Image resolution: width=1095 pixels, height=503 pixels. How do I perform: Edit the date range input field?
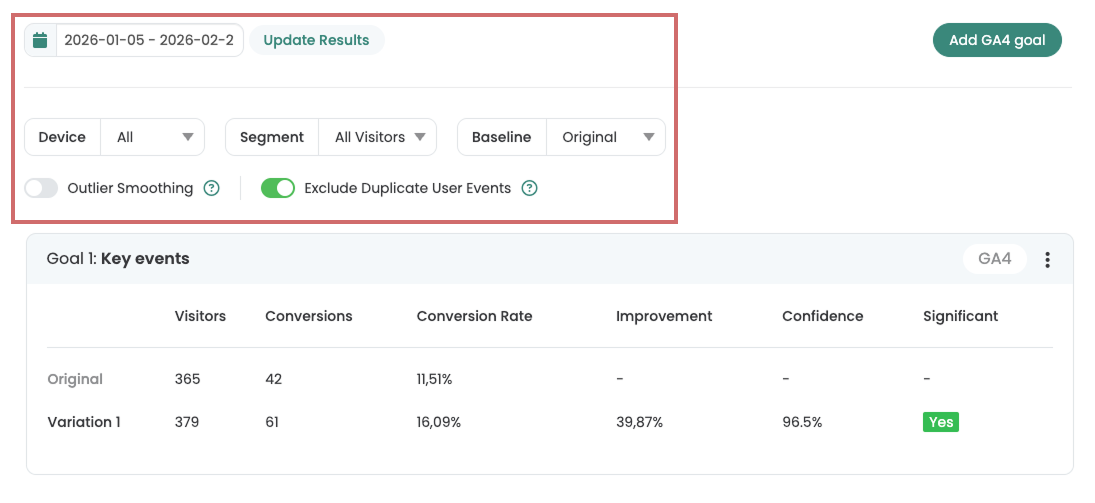click(x=149, y=41)
